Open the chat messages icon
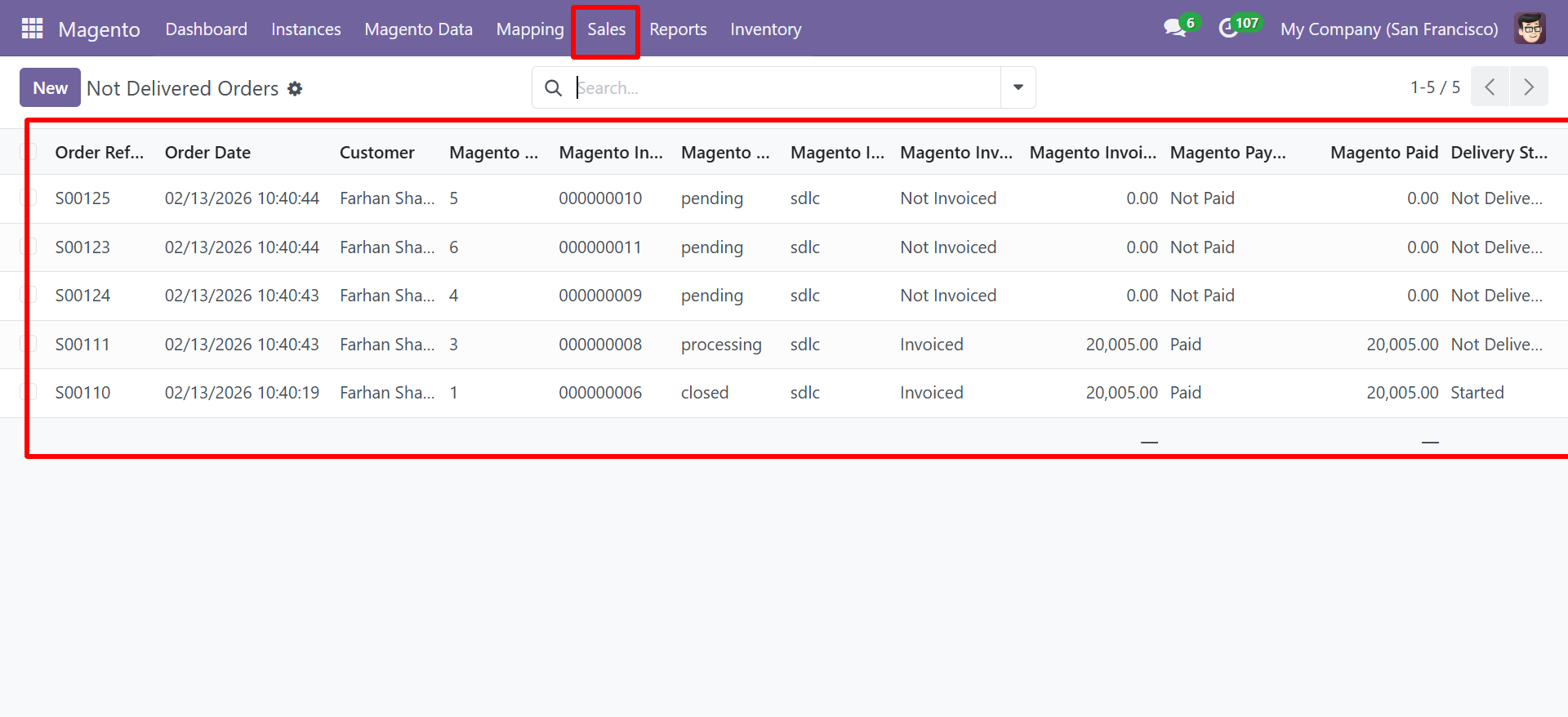The image size is (1568, 717). pyautogui.click(x=1174, y=29)
